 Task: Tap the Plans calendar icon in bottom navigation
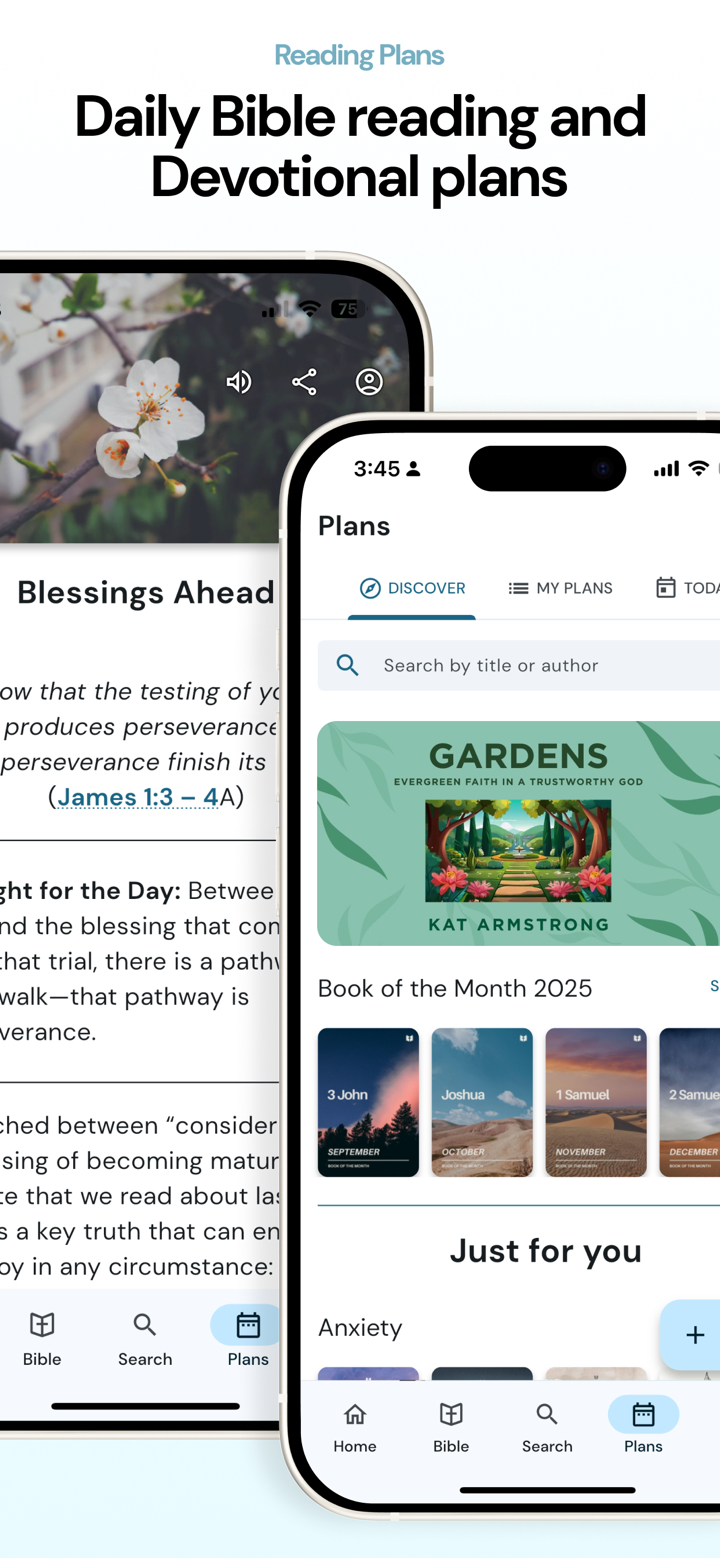point(643,1414)
